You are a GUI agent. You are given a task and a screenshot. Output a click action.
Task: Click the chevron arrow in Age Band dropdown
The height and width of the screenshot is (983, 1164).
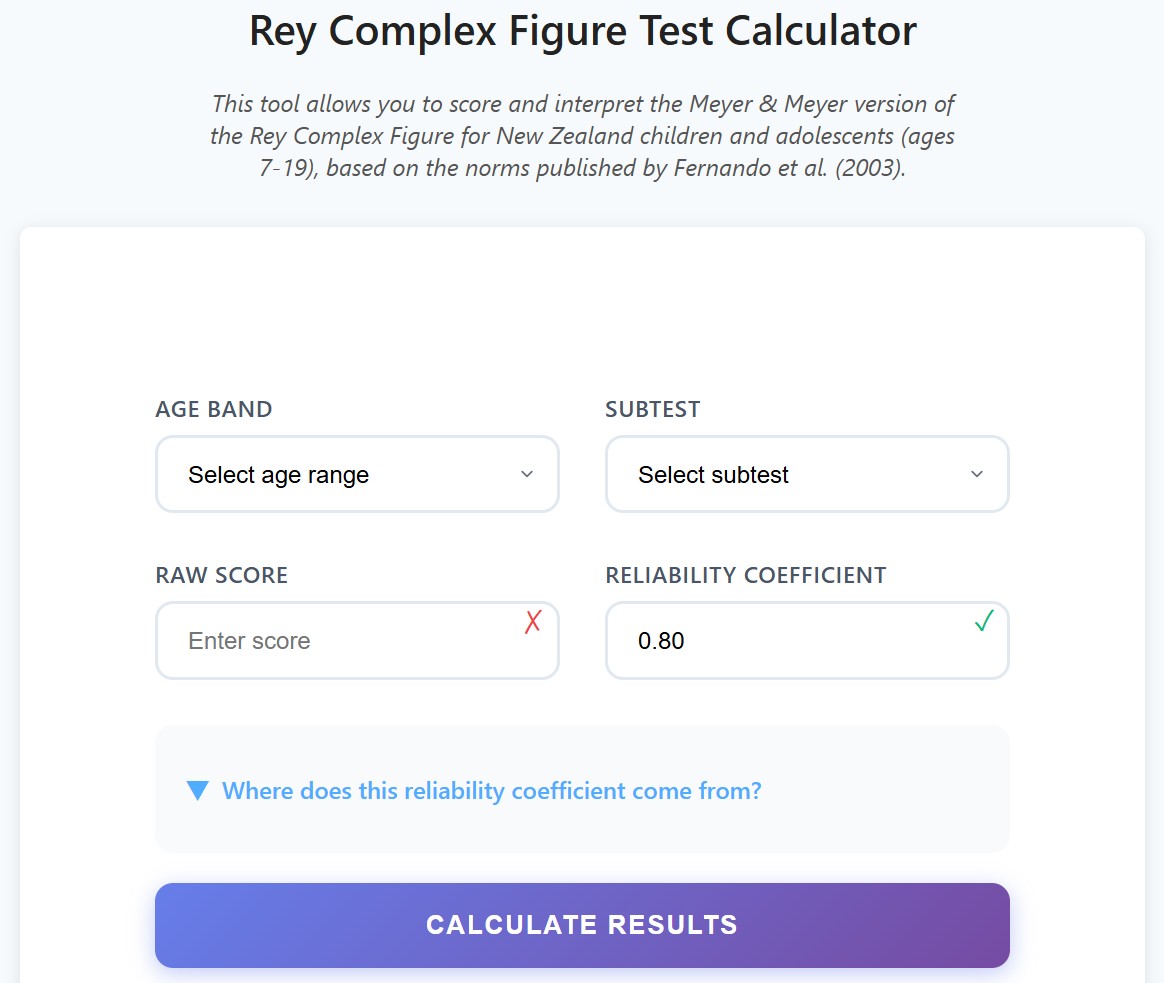click(527, 474)
